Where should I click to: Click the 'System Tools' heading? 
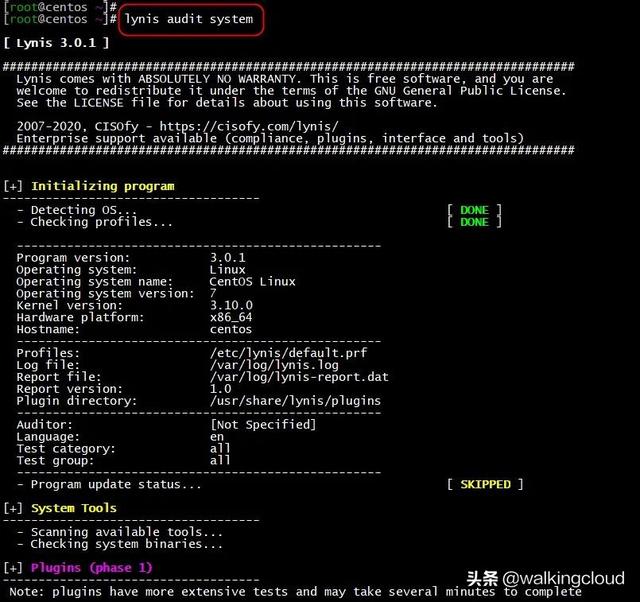74,508
